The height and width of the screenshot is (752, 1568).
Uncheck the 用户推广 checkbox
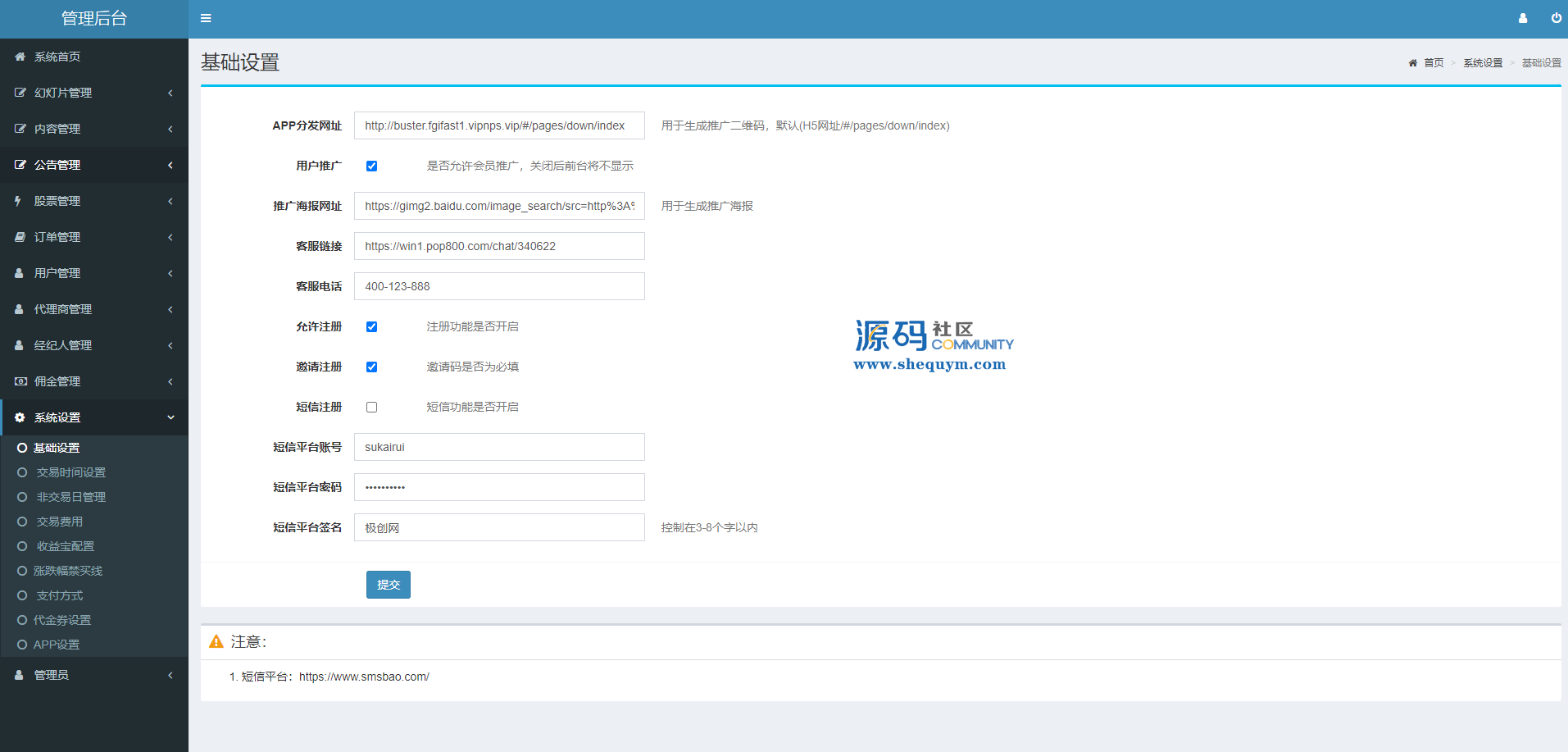(371, 166)
